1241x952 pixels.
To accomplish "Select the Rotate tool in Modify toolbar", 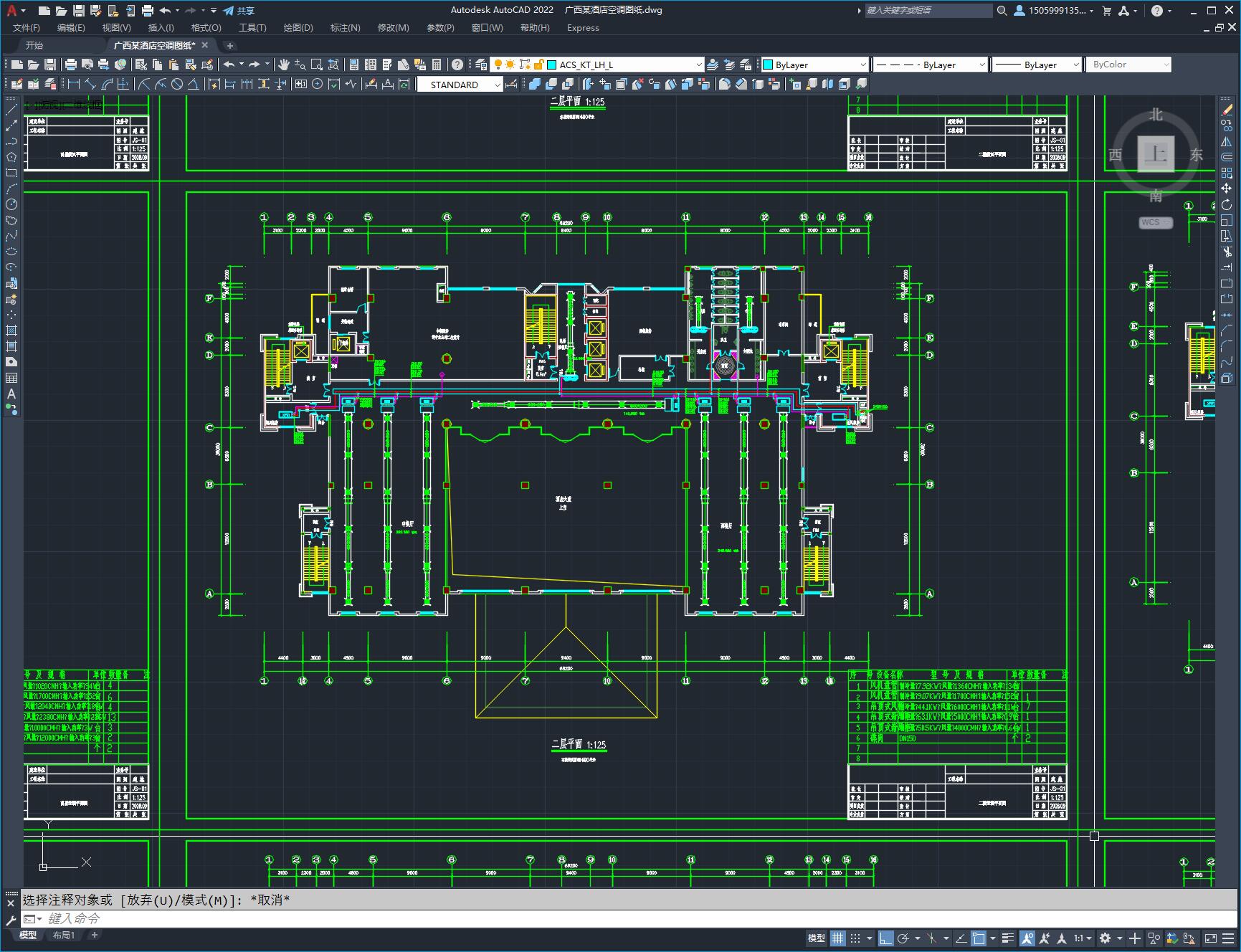I will (1227, 205).
